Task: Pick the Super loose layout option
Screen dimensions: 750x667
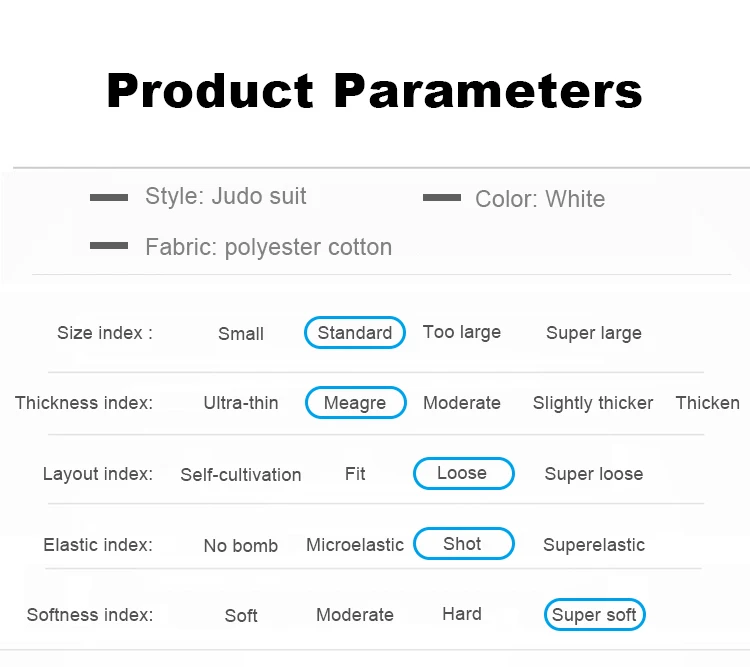Action: pos(594,474)
